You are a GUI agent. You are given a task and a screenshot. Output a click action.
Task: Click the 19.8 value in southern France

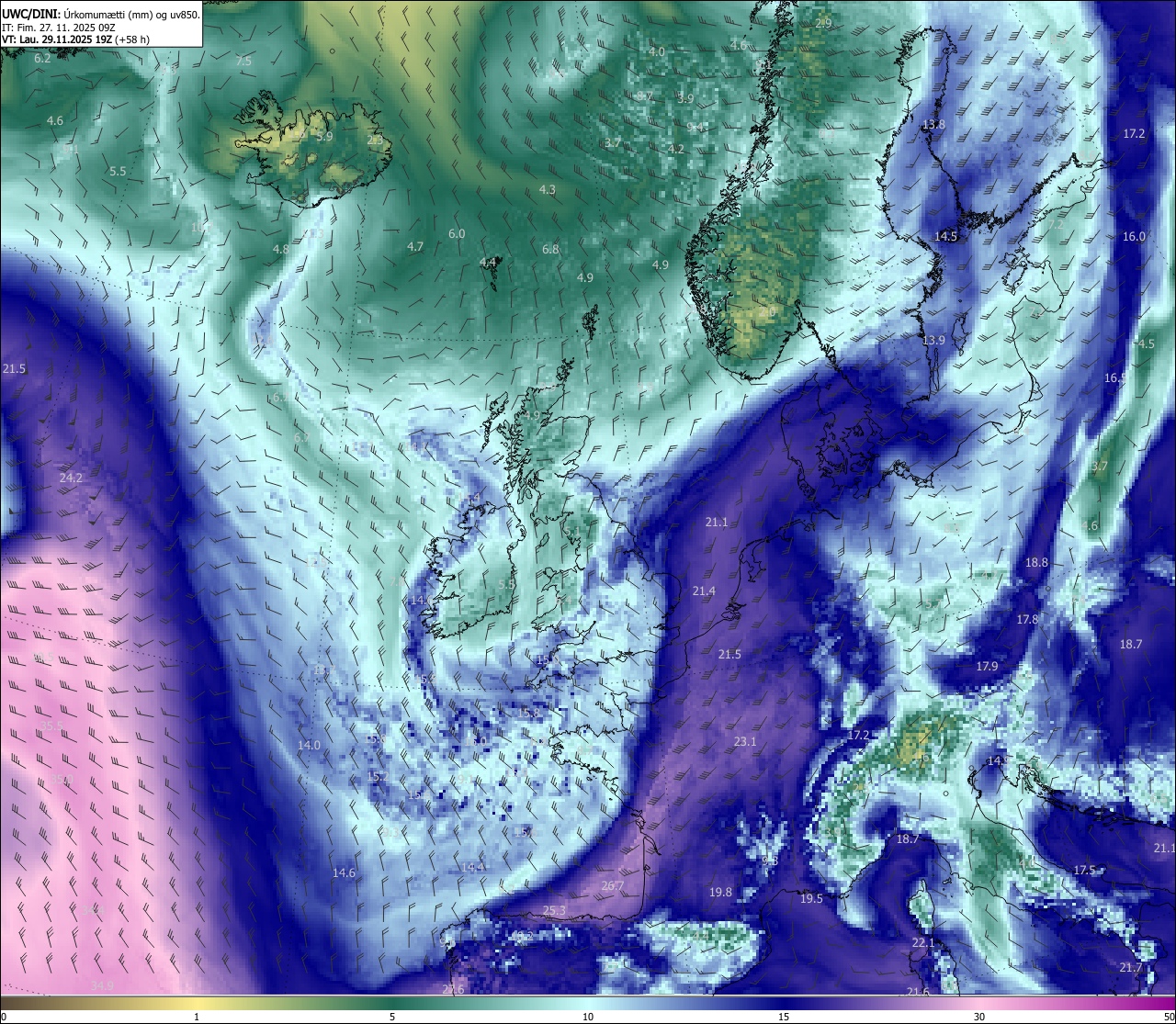[x=720, y=892]
